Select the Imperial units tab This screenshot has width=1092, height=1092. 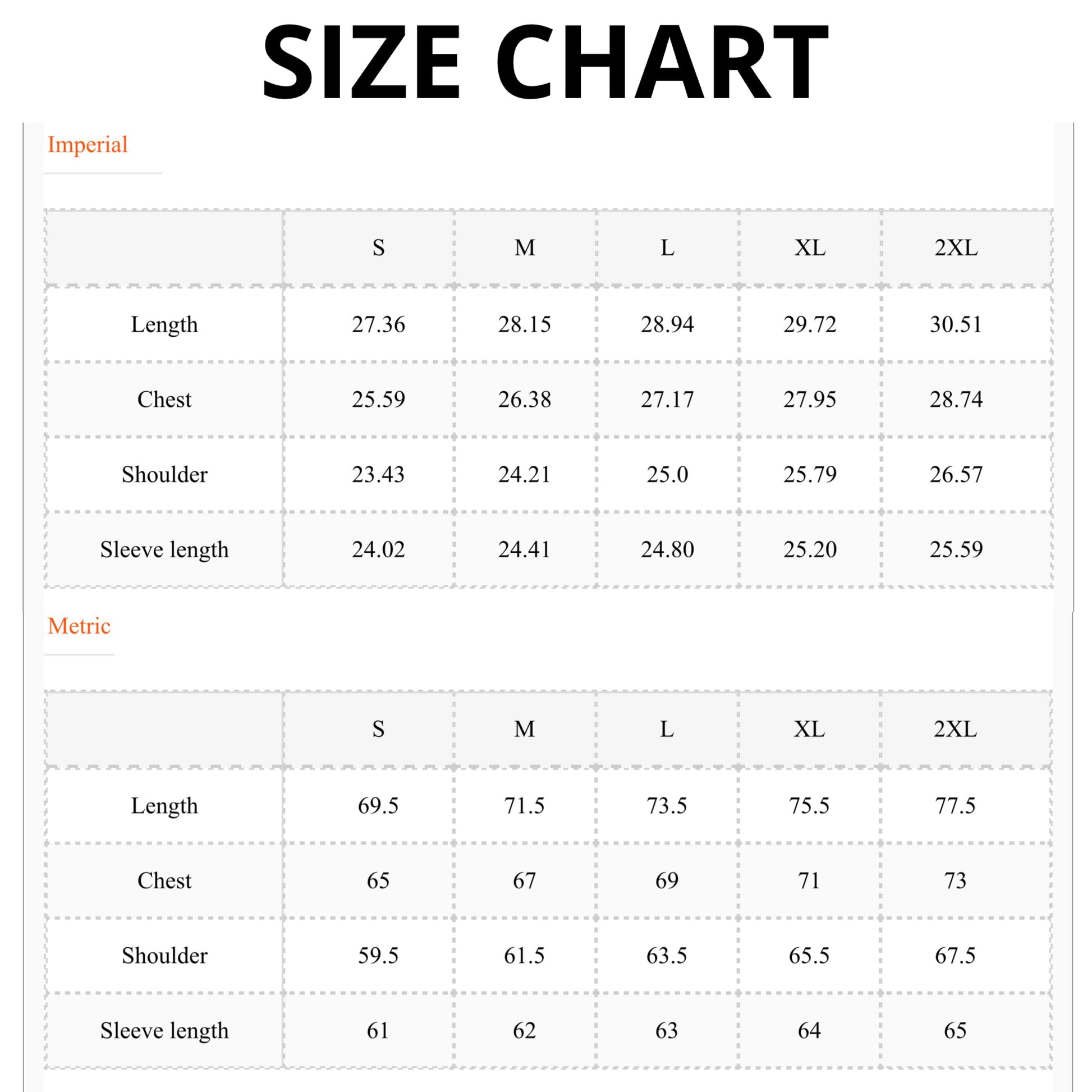[x=88, y=145]
